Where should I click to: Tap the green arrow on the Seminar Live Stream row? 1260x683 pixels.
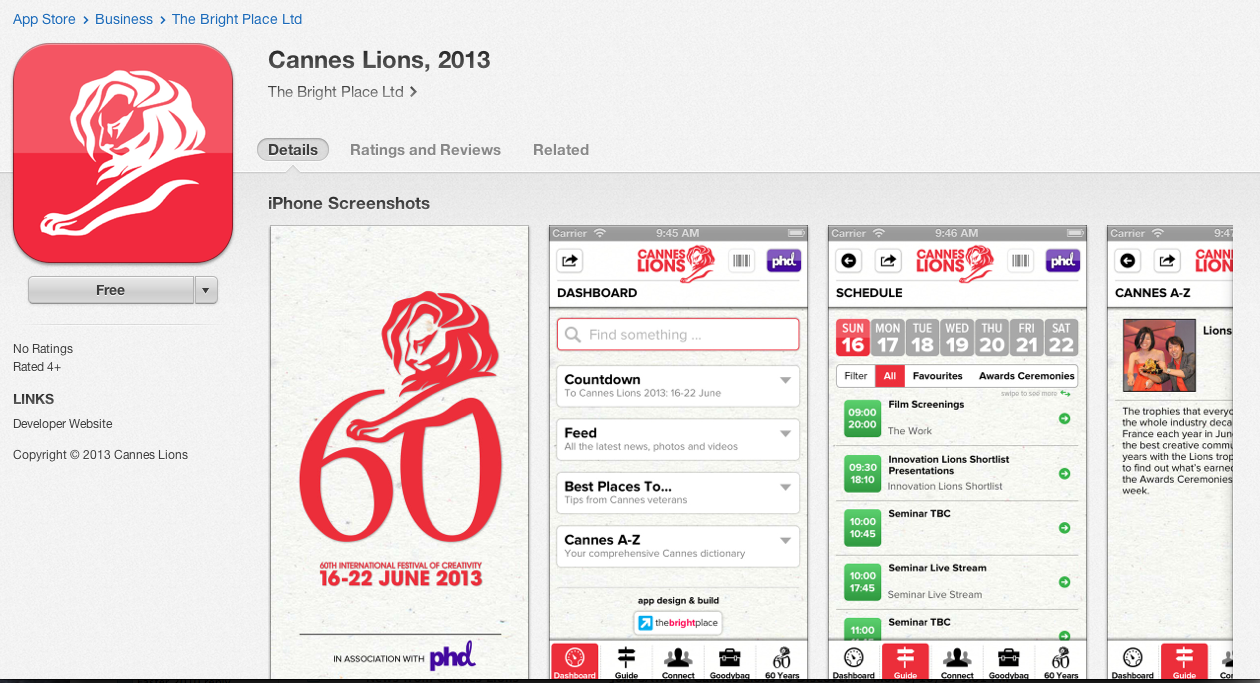[1064, 582]
